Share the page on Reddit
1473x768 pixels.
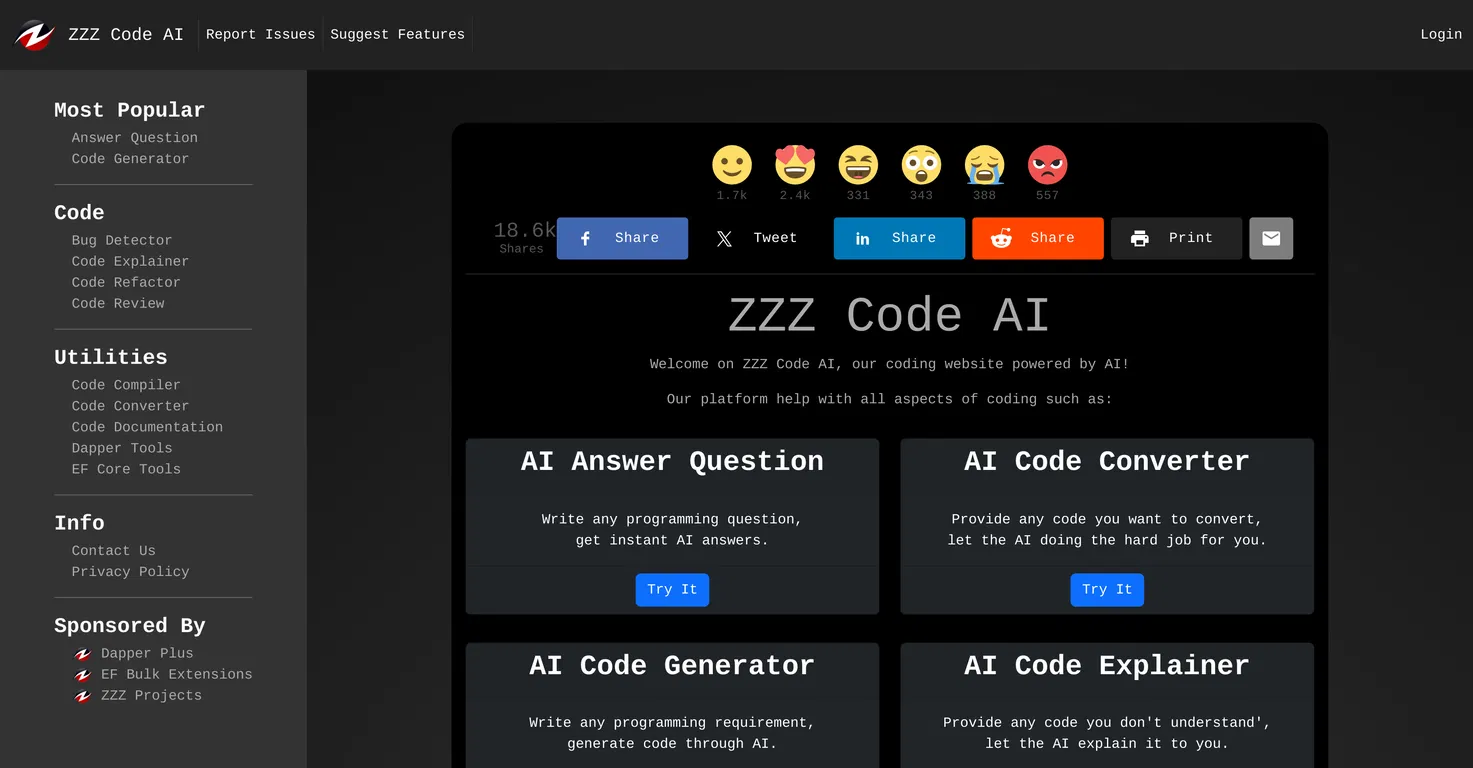(1037, 238)
